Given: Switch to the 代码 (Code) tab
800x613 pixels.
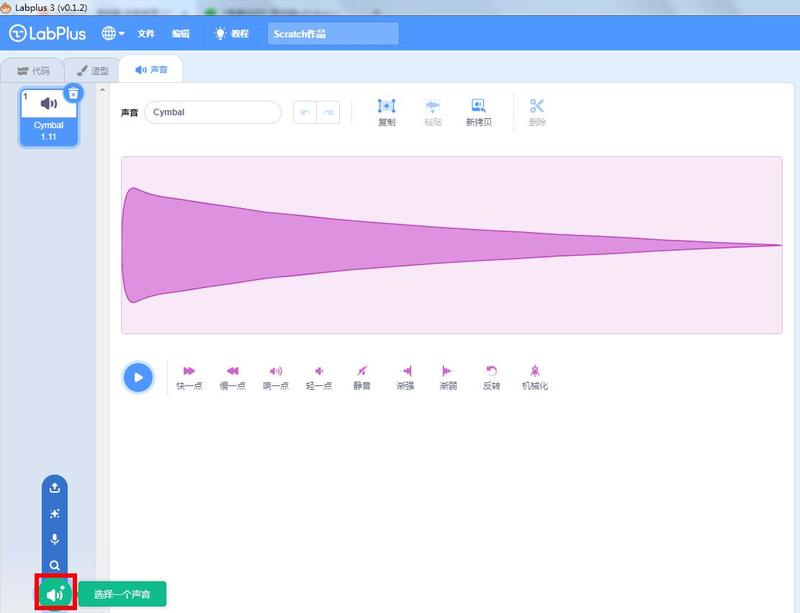Looking at the screenshot, I should [x=33, y=71].
